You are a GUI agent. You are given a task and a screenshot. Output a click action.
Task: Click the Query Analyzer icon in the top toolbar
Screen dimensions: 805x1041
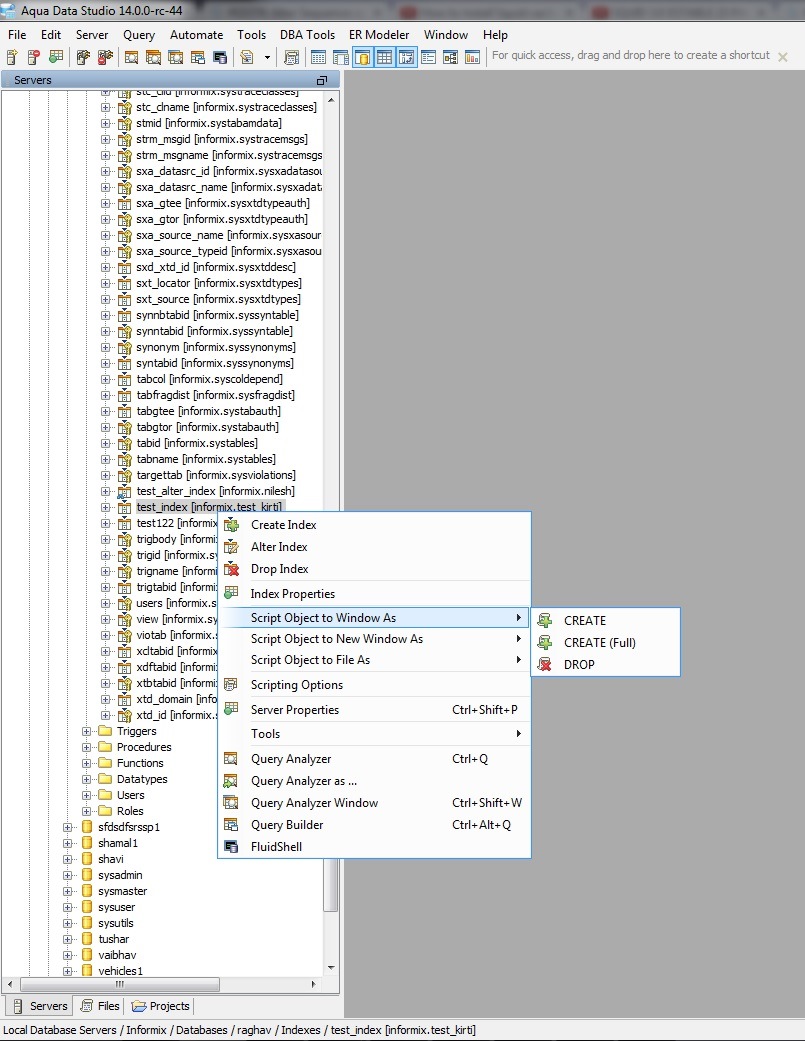[131, 58]
